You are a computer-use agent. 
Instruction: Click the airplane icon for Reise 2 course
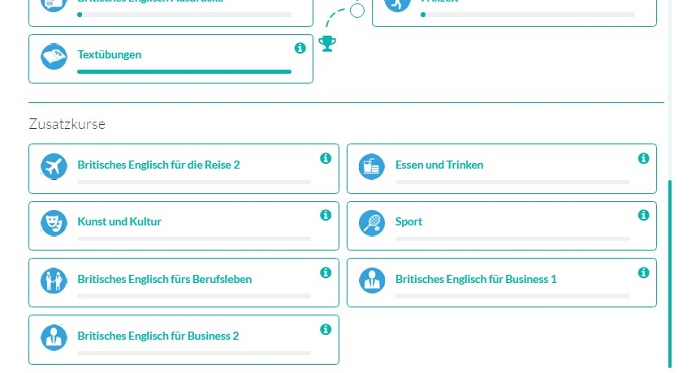[x=54, y=166]
